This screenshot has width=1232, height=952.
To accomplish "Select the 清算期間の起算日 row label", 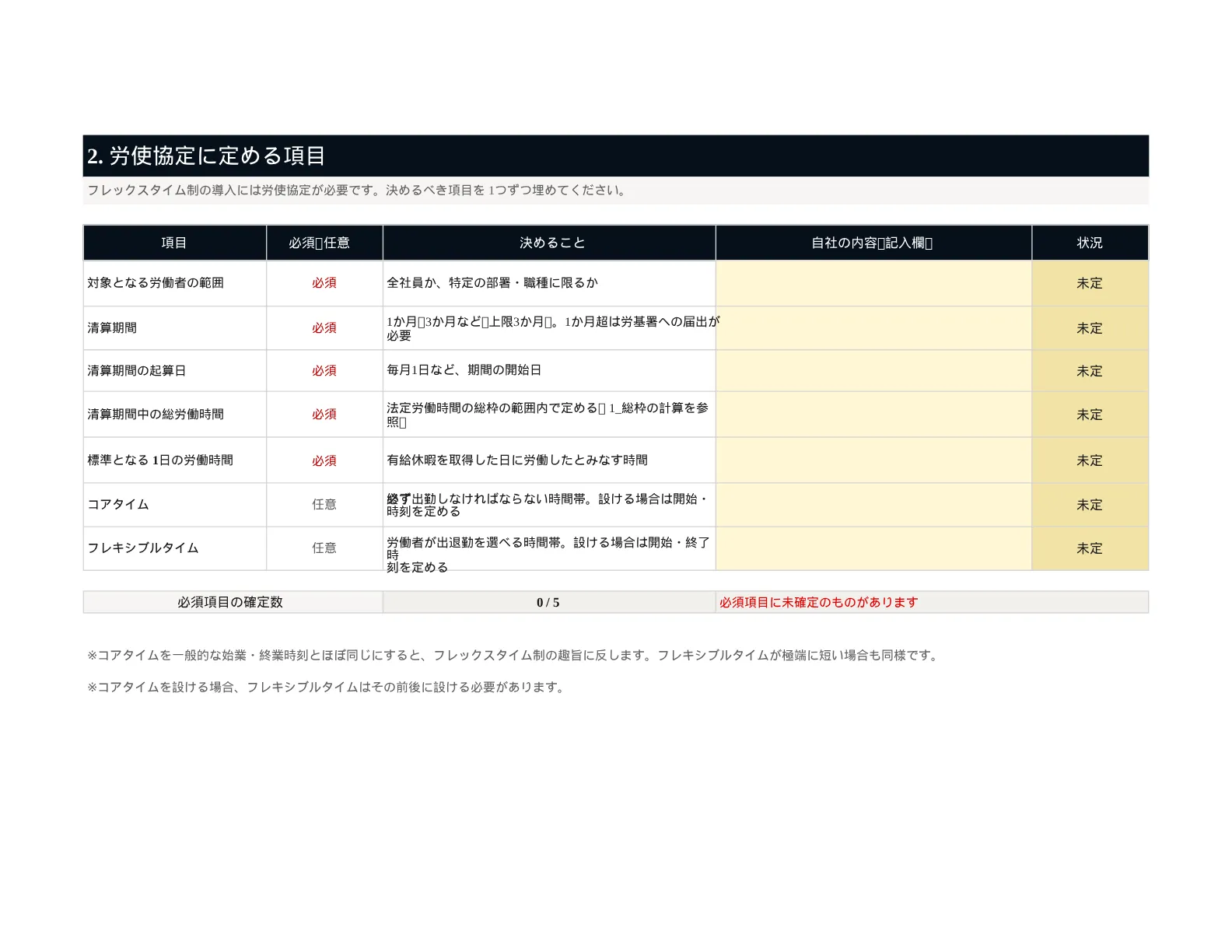I will pos(174,371).
